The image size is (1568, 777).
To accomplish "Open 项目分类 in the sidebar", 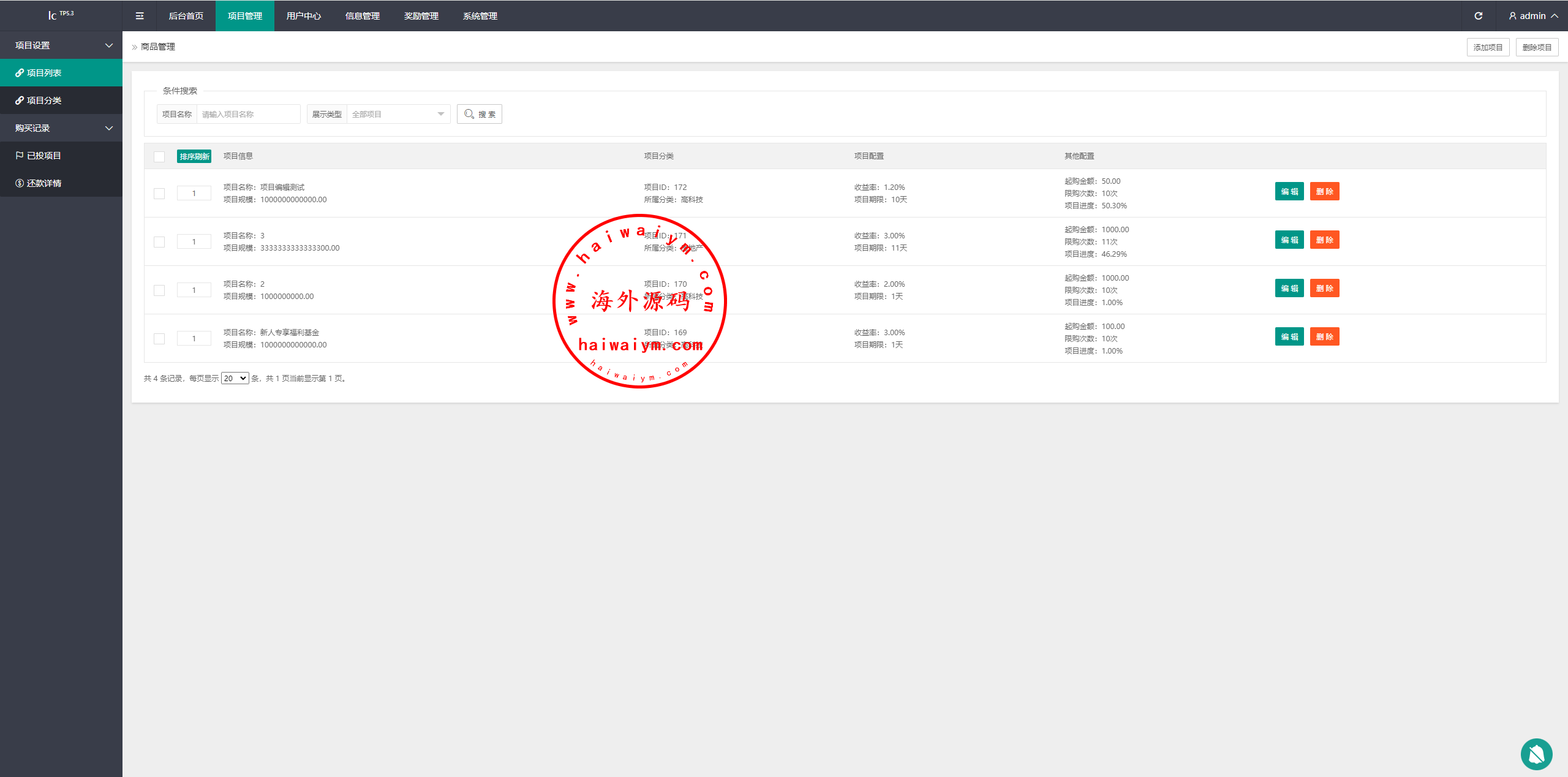I will pyautogui.click(x=43, y=100).
